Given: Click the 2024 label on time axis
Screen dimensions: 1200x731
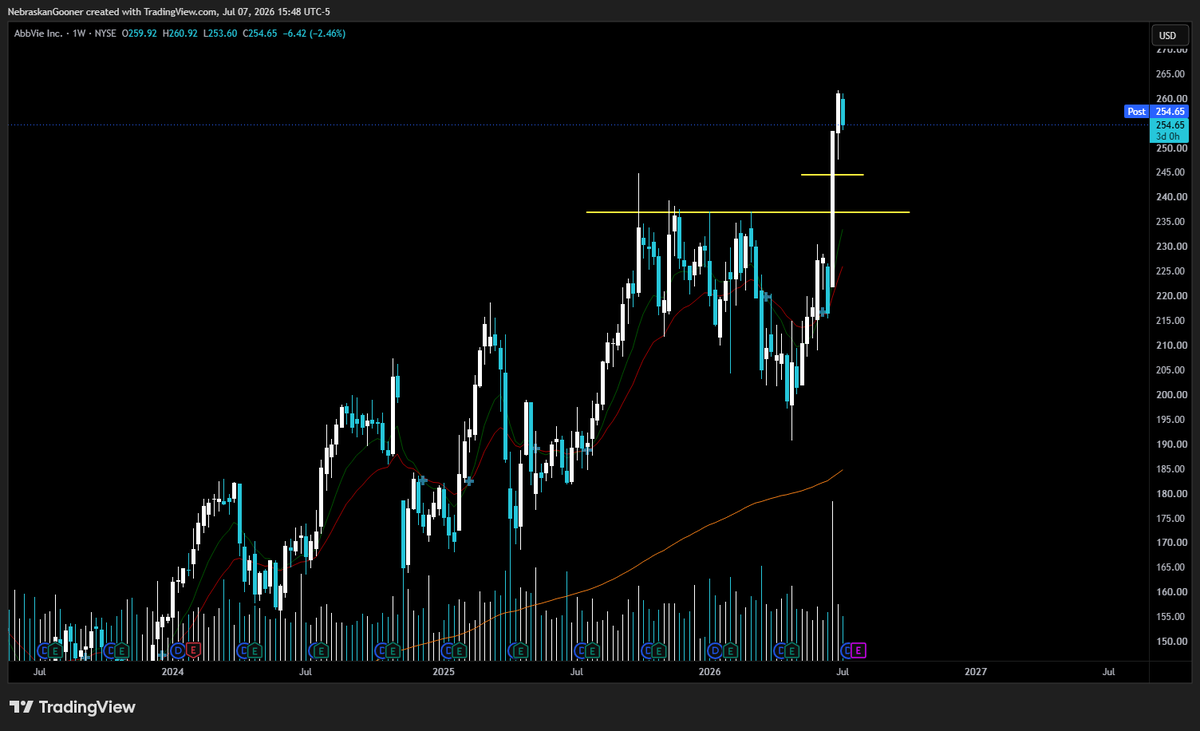Looking at the screenshot, I should (x=173, y=672).
